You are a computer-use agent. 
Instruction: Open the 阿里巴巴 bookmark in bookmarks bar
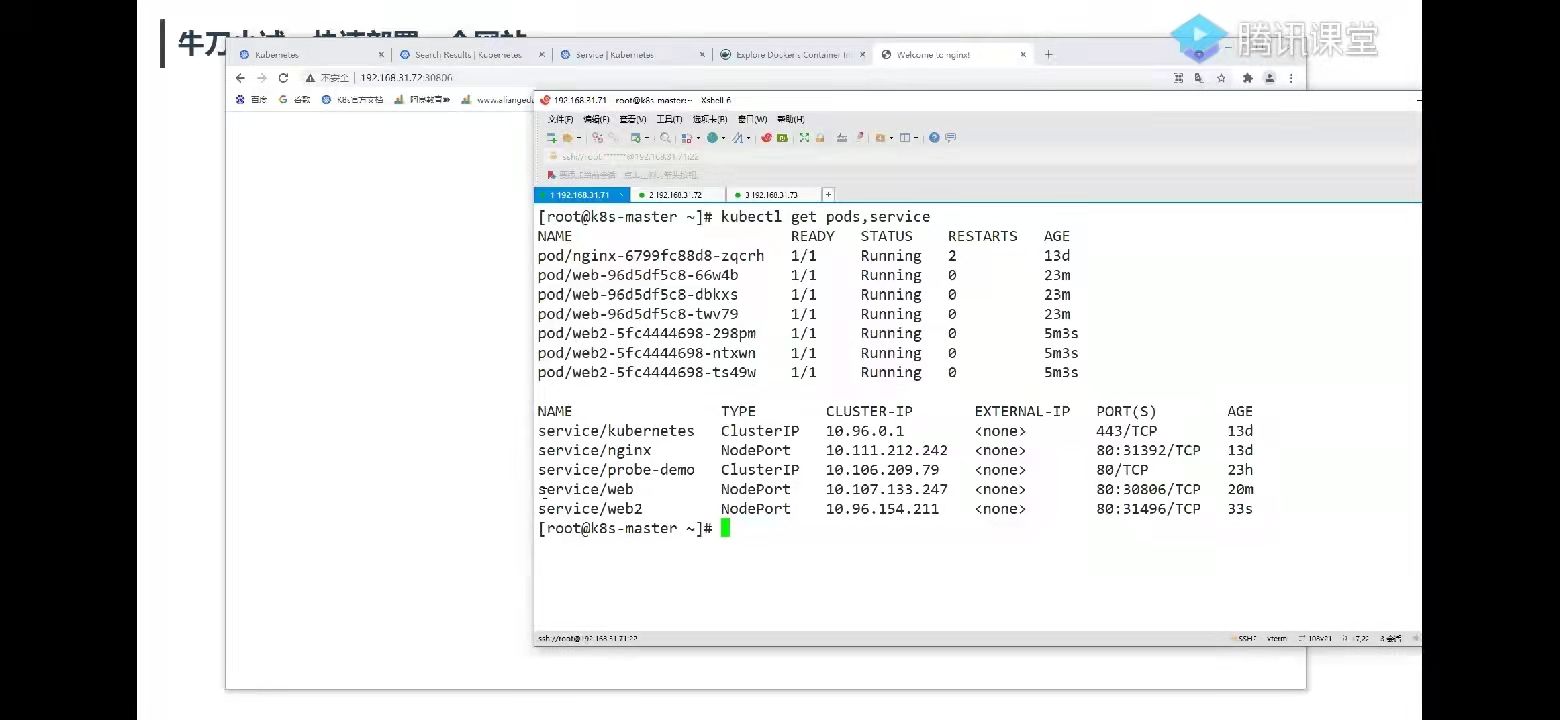tap(422, 100)
